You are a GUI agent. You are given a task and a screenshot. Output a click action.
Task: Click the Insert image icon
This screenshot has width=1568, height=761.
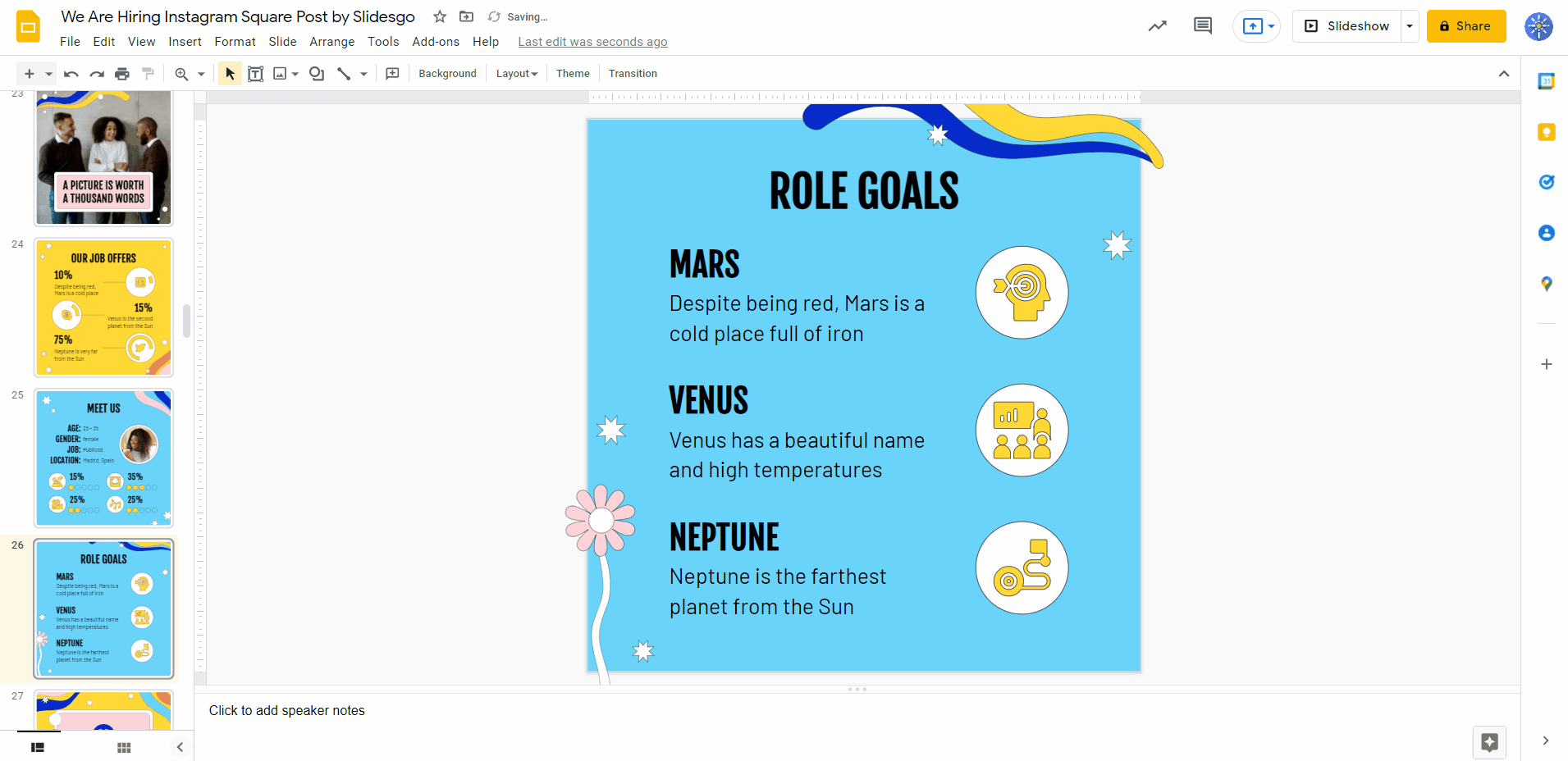[280, 74]
